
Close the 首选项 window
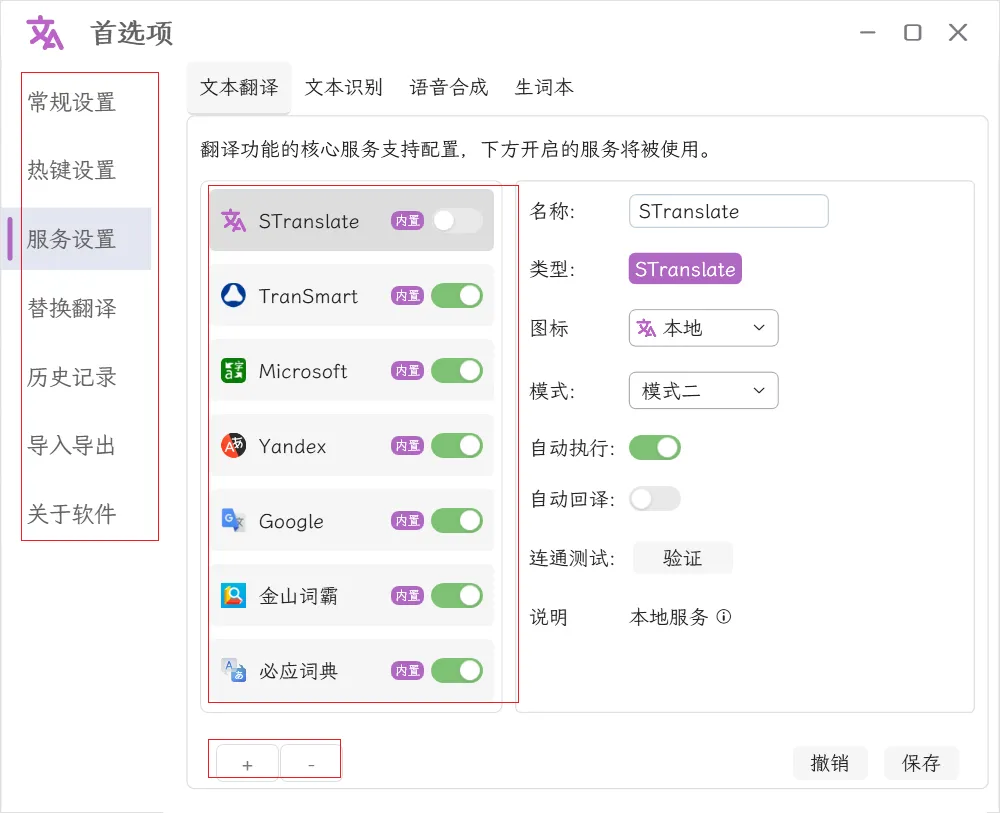click(958, 33)
